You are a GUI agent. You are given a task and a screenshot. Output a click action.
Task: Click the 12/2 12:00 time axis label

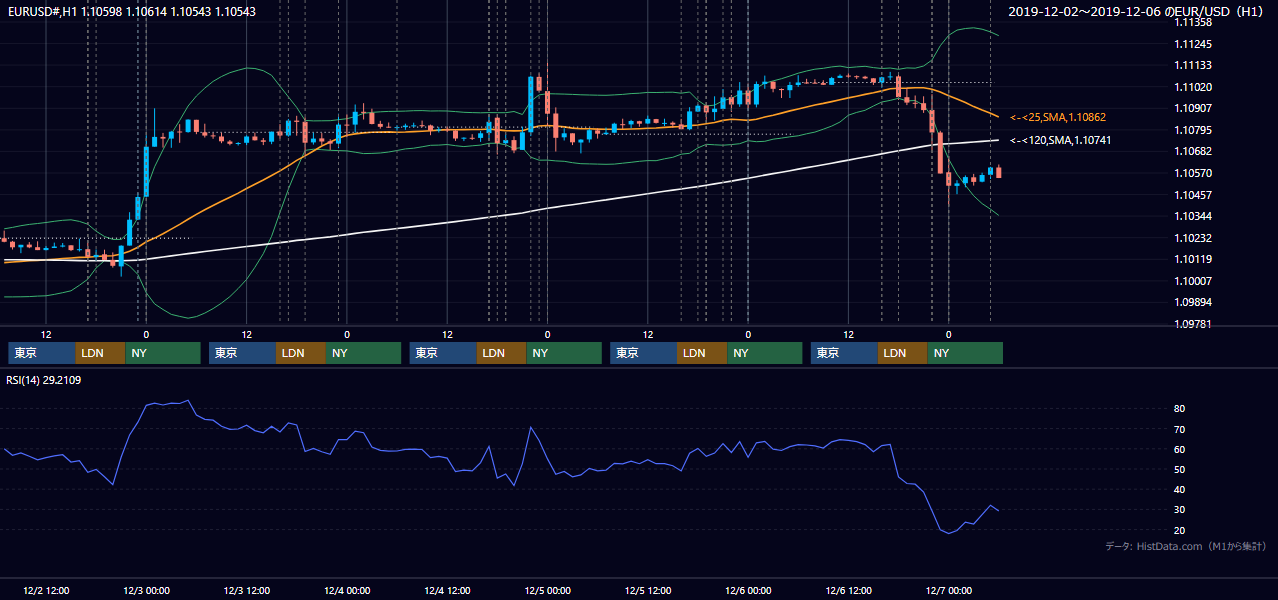point(45,590)
